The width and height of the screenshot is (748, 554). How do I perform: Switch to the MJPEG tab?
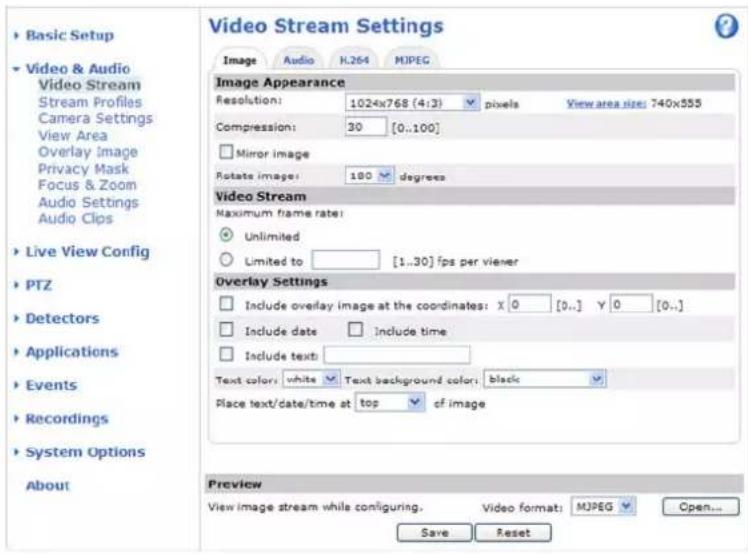tap(412, 60)
